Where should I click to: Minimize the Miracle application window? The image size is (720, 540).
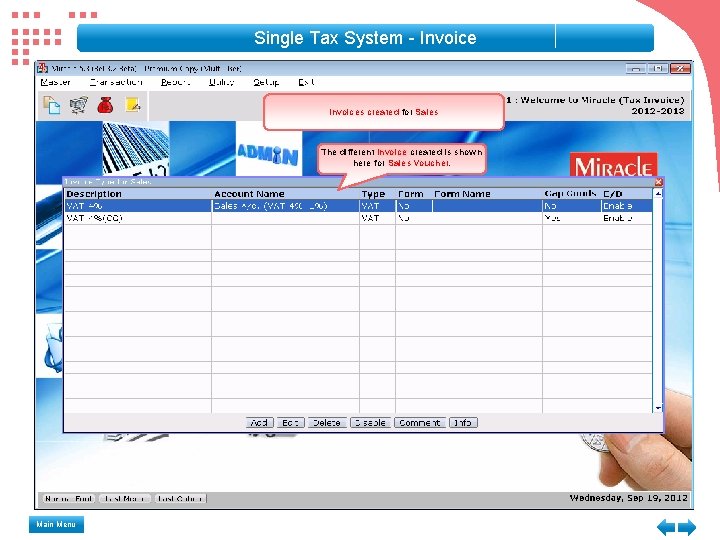click(x=636, y=68)
